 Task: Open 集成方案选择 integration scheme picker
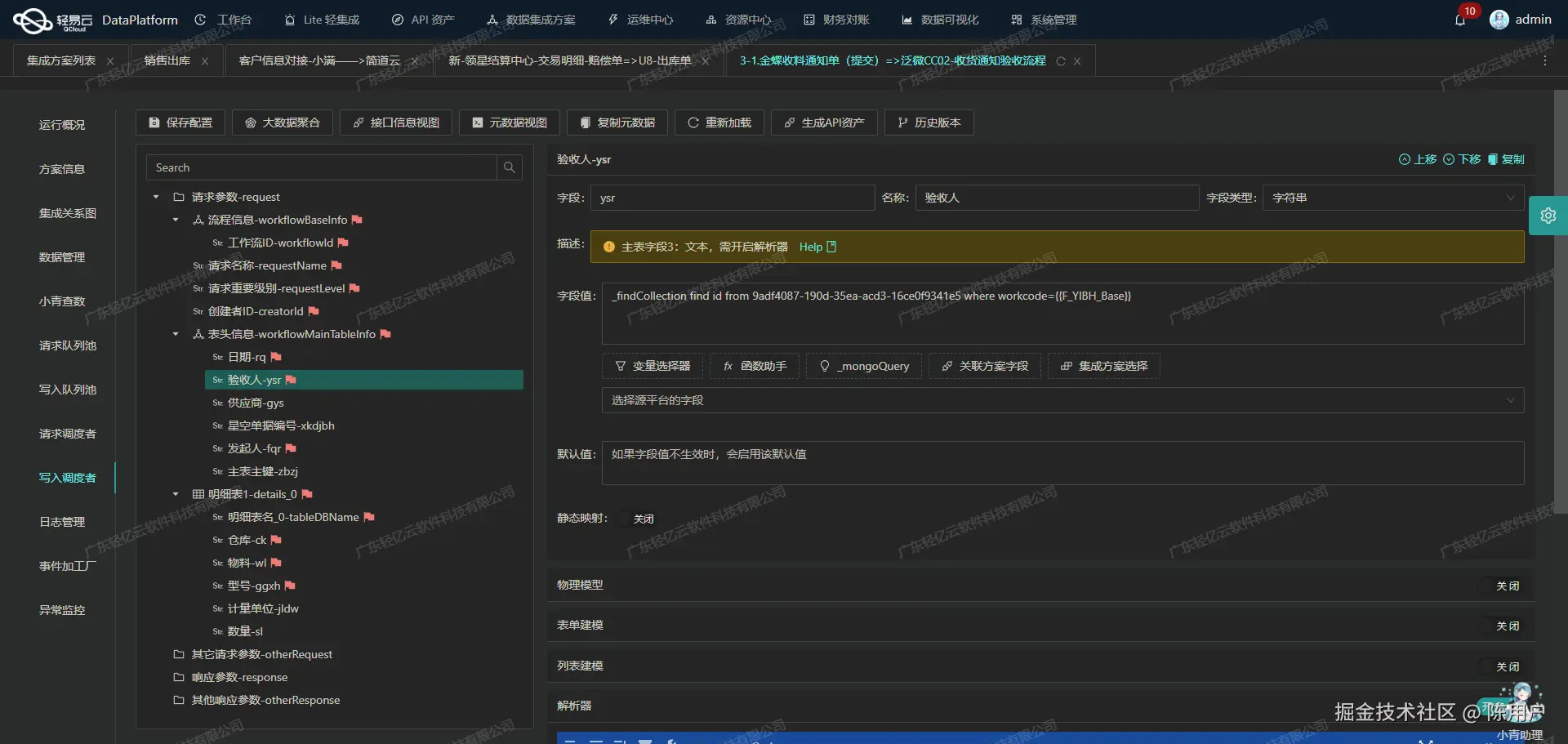coord(1102,366)
